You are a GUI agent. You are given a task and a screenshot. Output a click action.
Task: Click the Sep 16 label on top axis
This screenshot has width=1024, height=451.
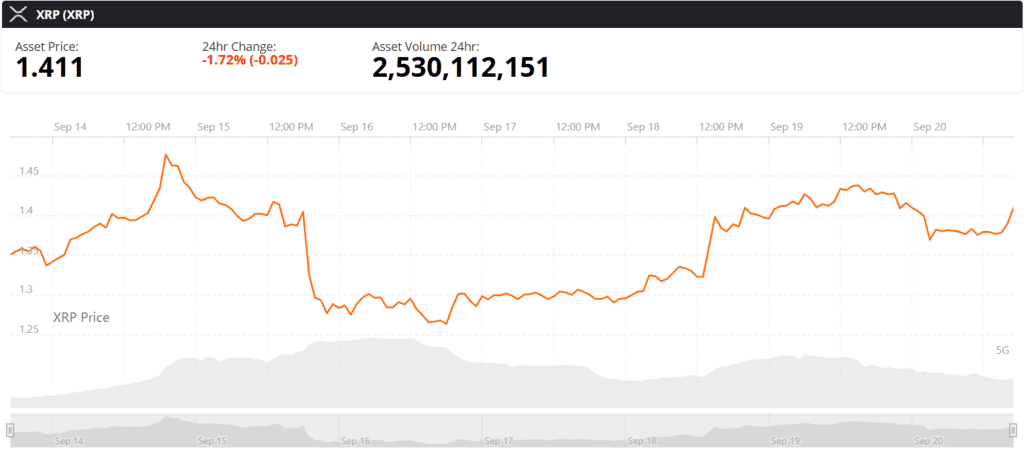[357, 127]
